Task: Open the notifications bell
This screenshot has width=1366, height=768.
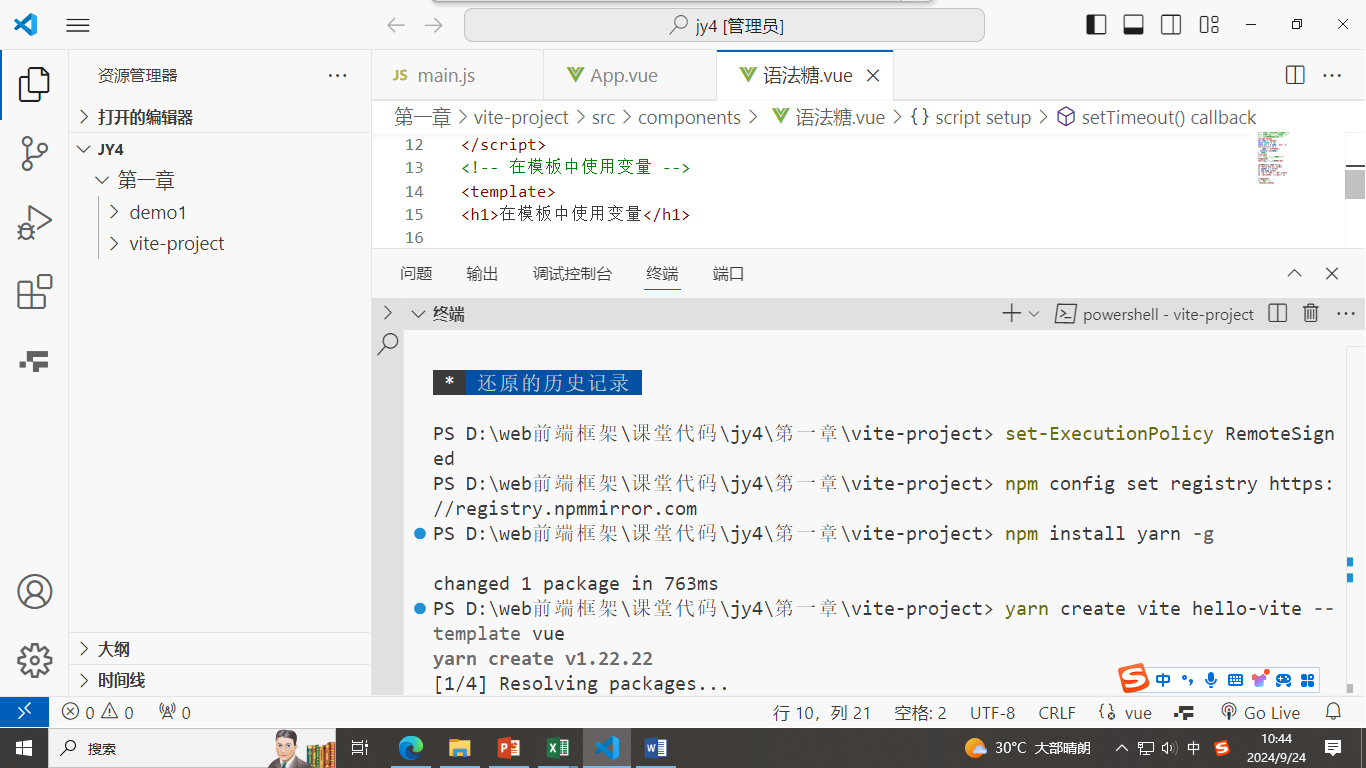Action: [1333, 712]
